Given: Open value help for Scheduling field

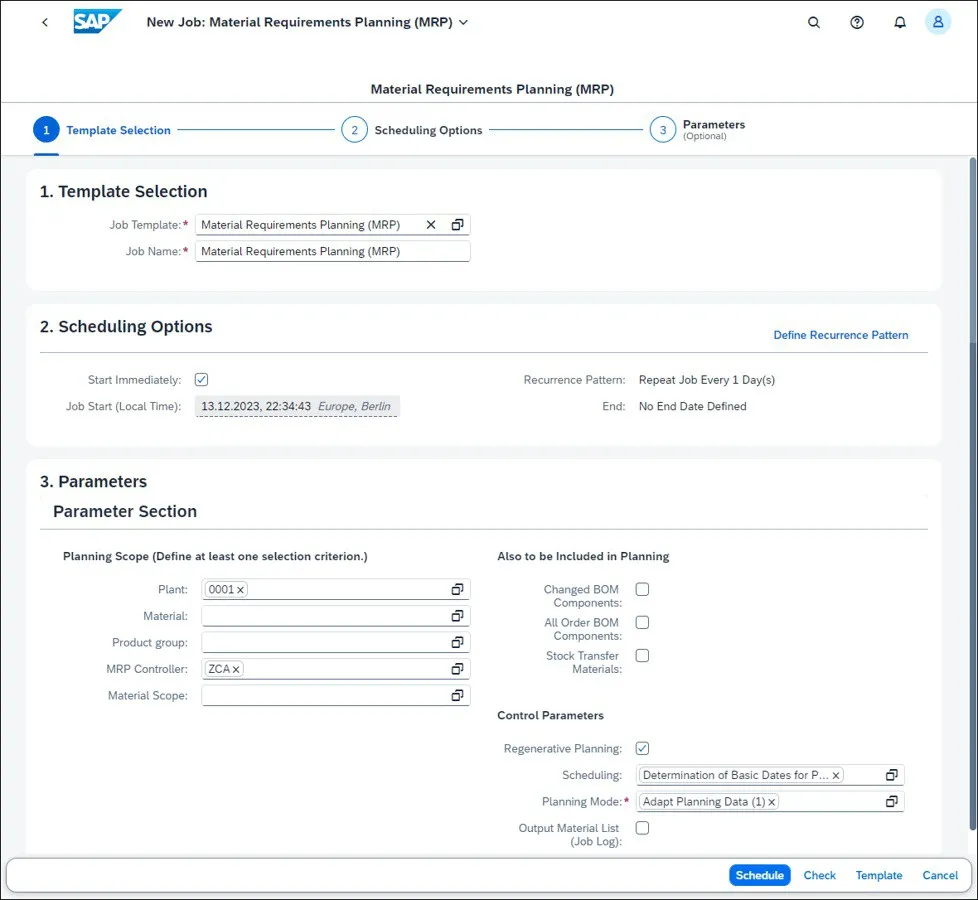Looking at the screenshot, I should [x=892, y=775].
